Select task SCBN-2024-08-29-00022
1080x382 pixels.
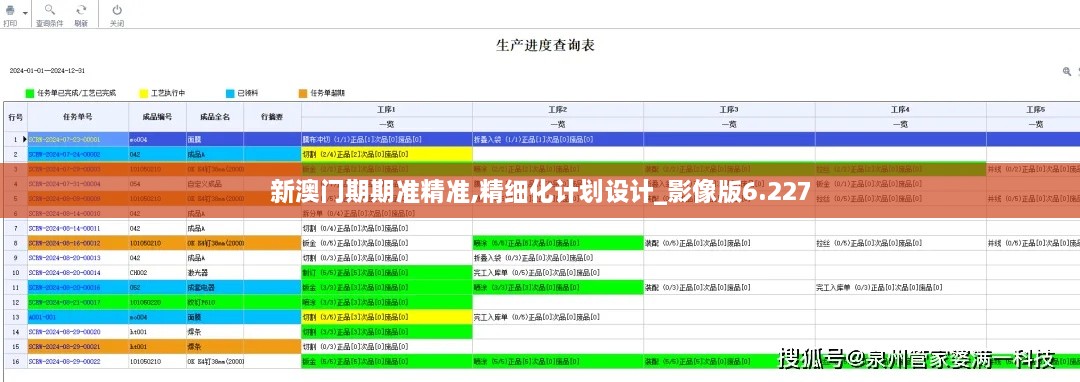click(x=78, y=361)
